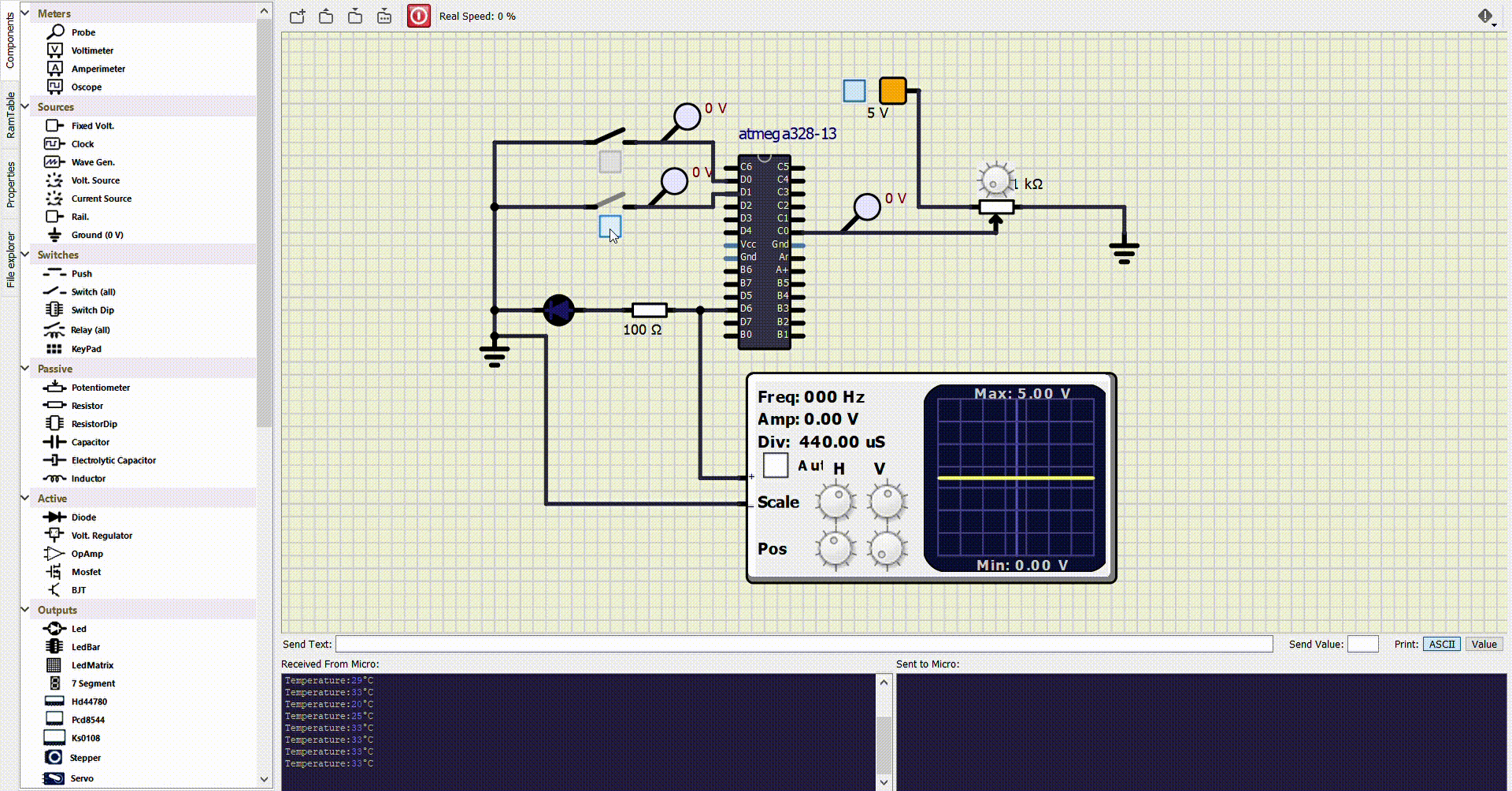Viewport: 1512px width, 791px height.
Task: Toggle the oscilloscope Auto checkbox
Action: click(776, 465)
